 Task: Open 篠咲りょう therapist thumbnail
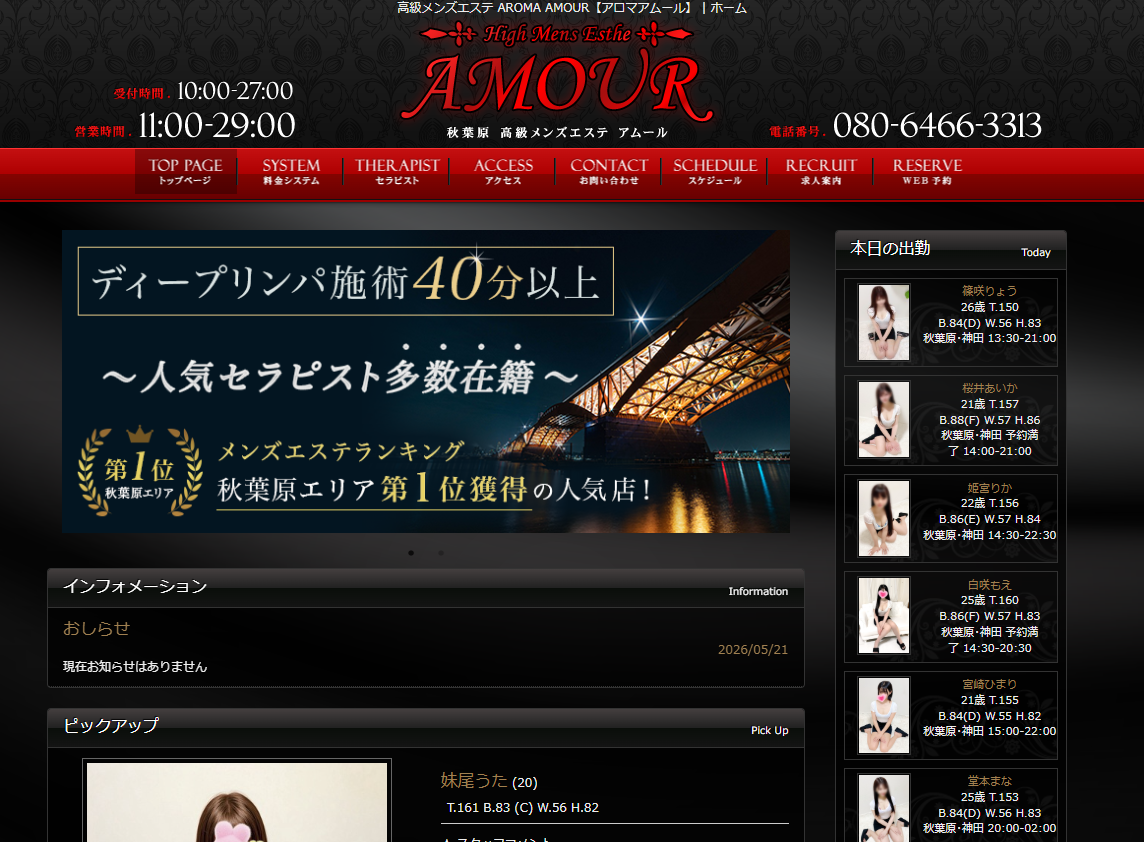click(884, 322)
